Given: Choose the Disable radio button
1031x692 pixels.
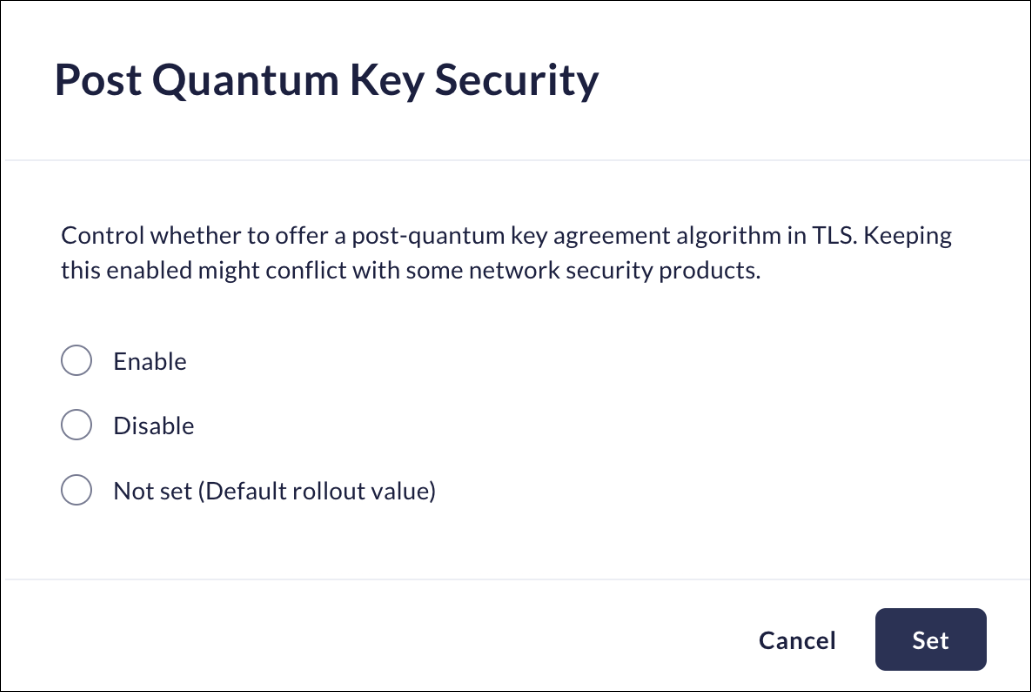Looking at the screenshot, I should [x=76, y=426].
